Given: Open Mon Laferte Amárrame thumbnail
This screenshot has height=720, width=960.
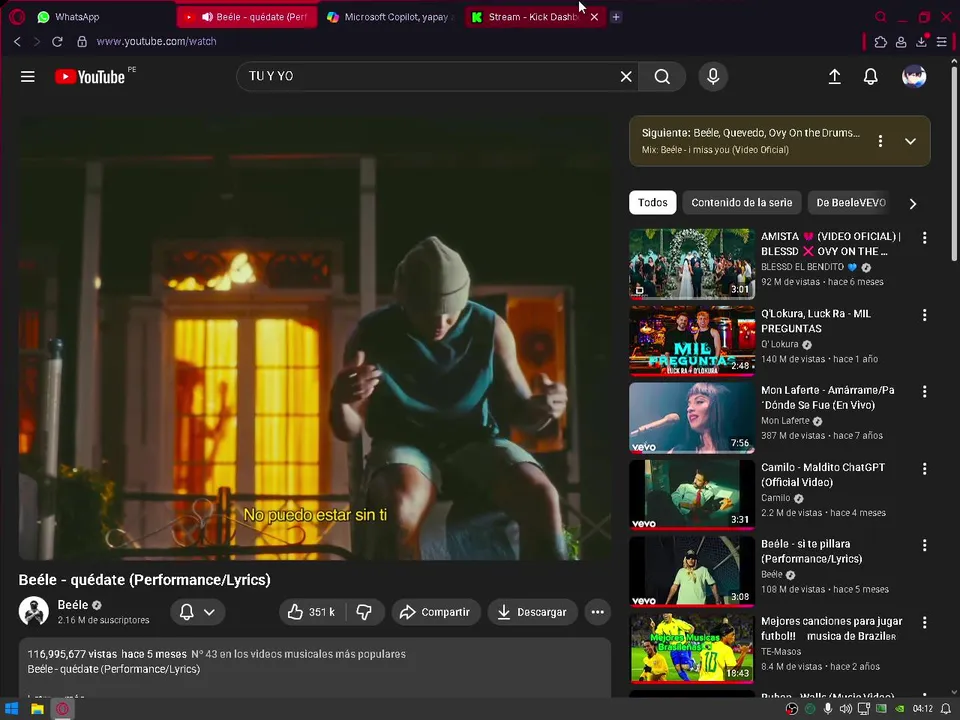Looking at the screenshot, I should [x=692, y=418].
